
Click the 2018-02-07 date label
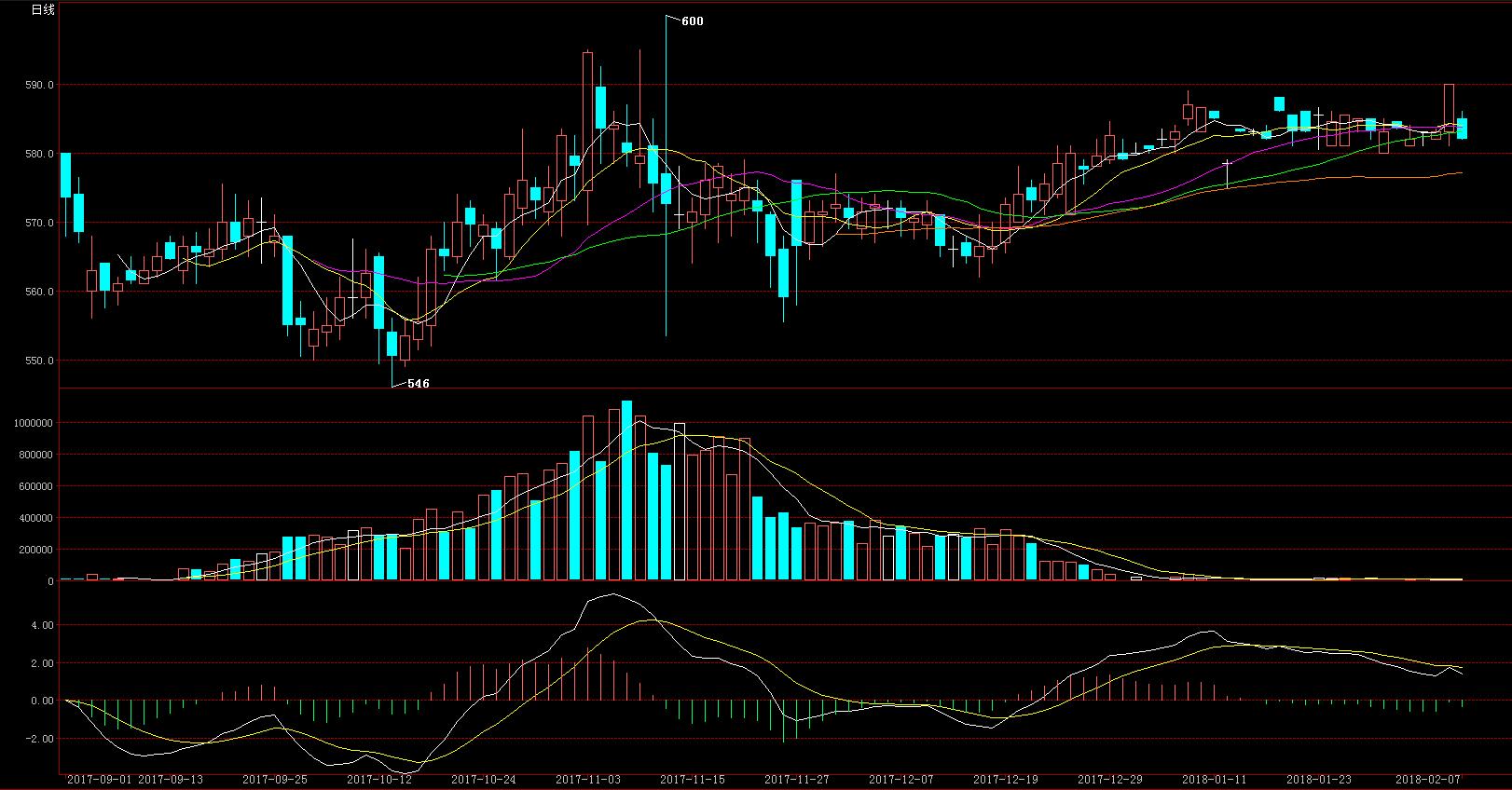click(x=1426, y=780)
